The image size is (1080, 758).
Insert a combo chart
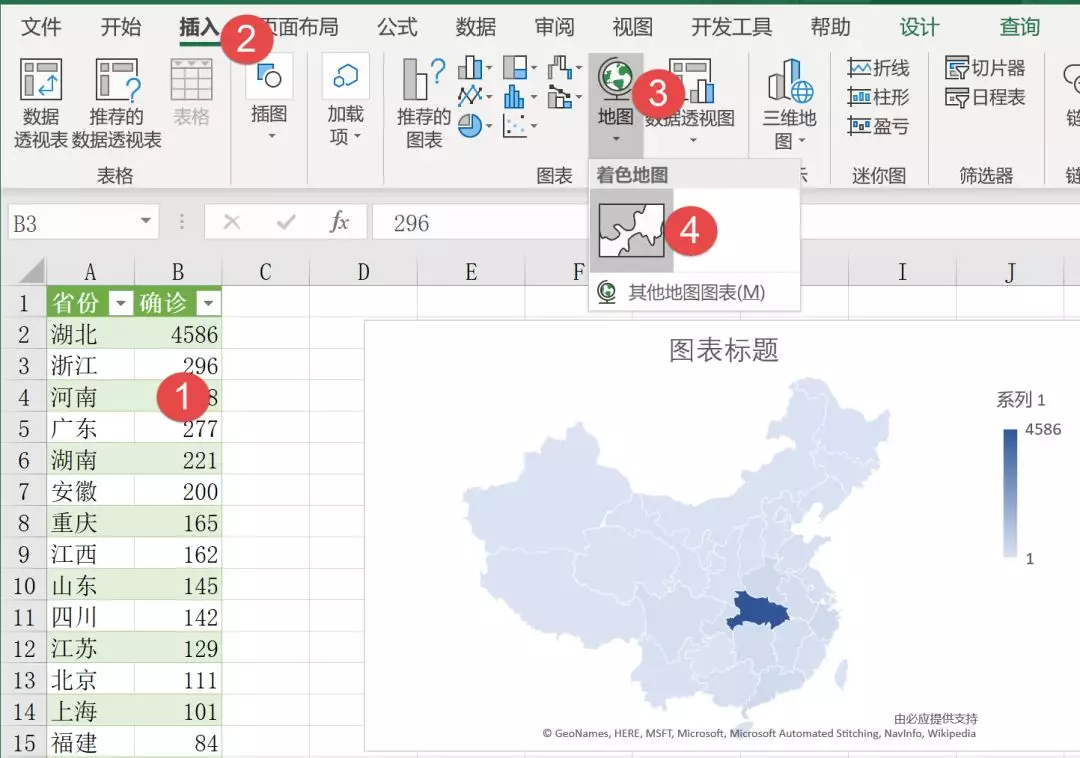point(560,96)
